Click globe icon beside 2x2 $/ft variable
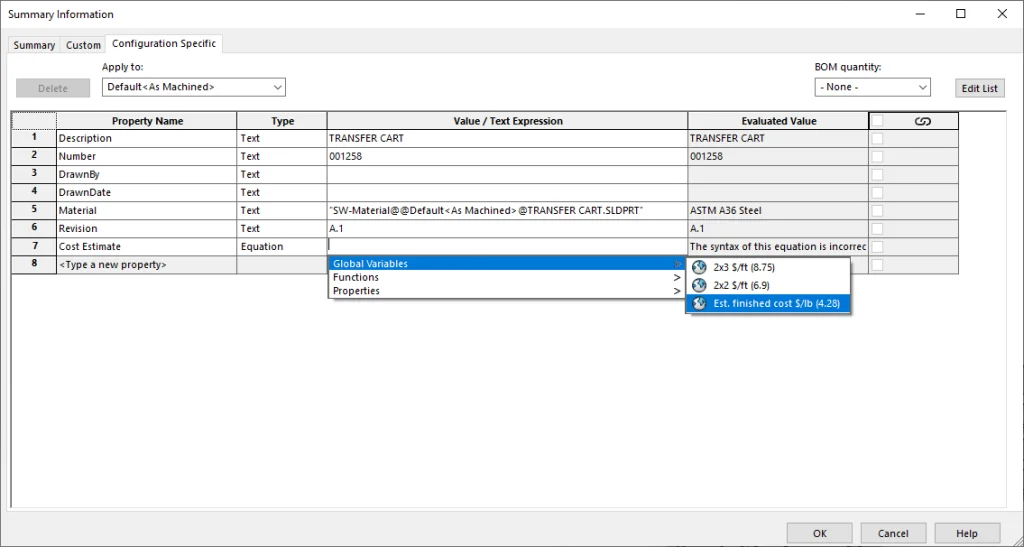Viewport: 1024px width, 547px height. point(699,286)
